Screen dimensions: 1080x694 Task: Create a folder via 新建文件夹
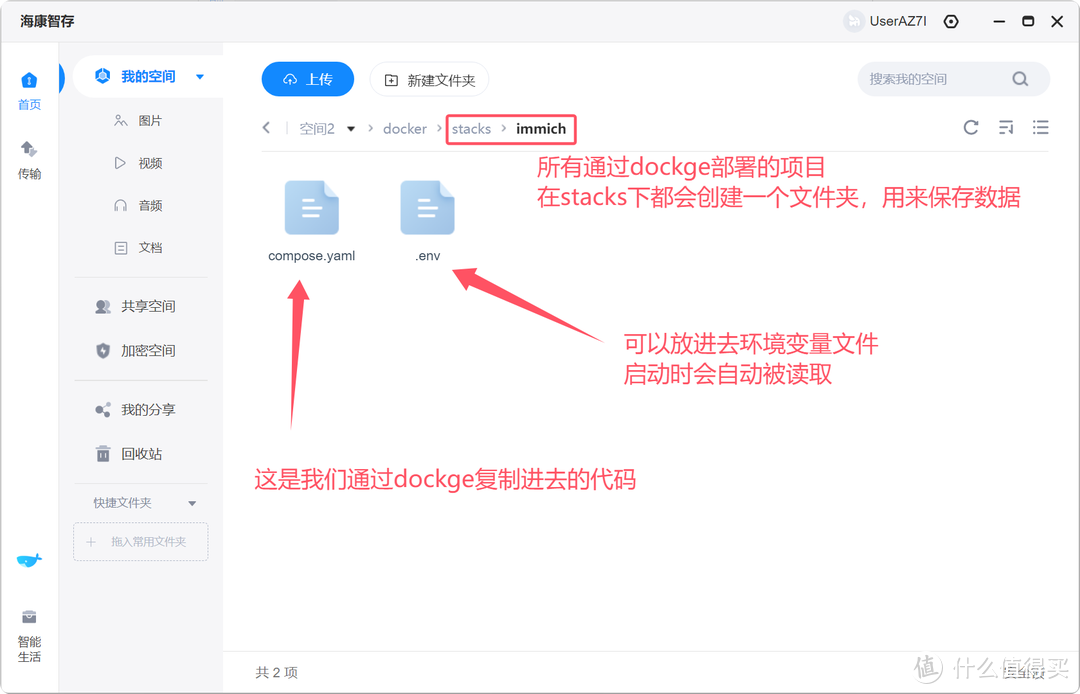tap(429, 79)
